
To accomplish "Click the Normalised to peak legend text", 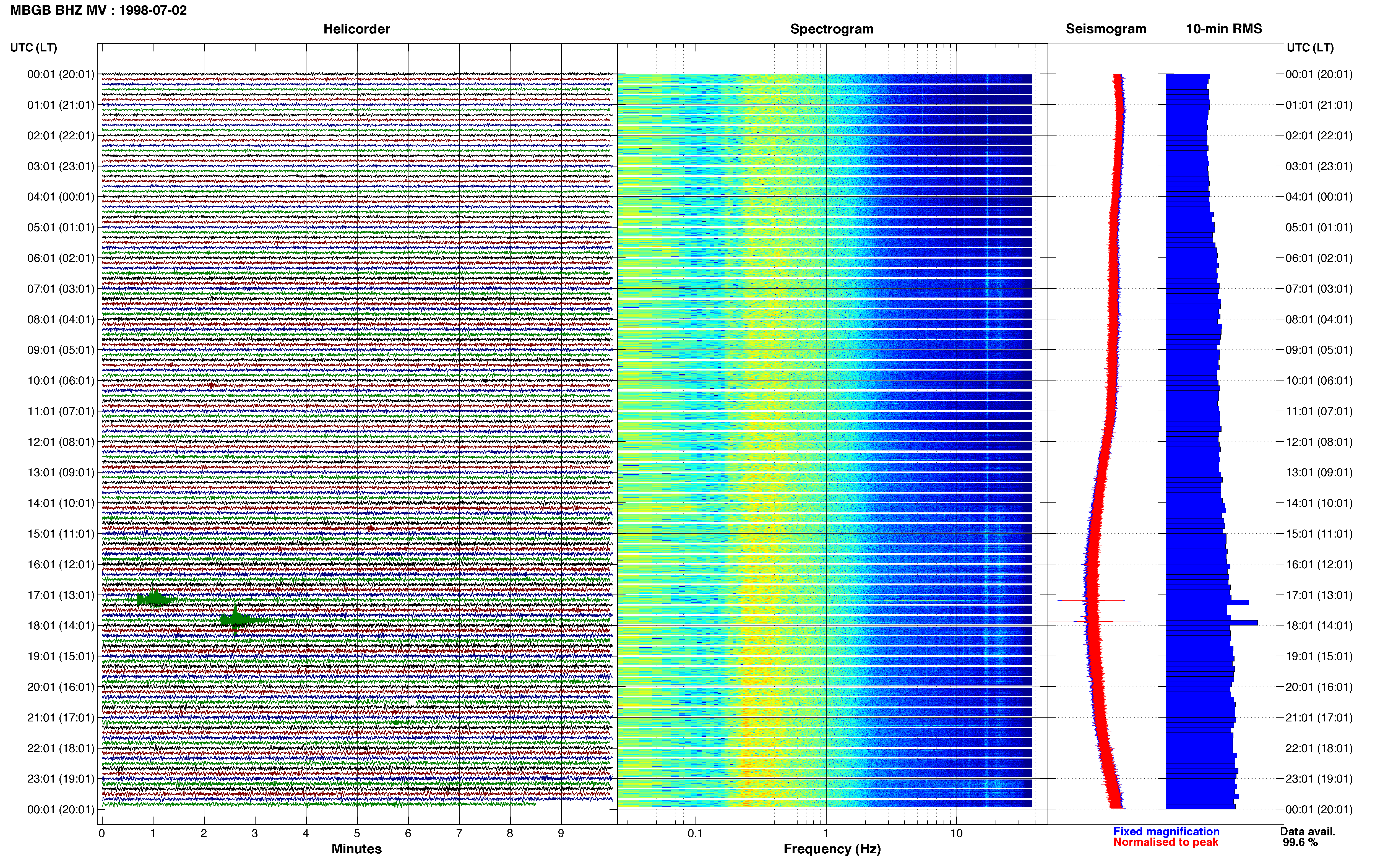I will coord(1166,842).
